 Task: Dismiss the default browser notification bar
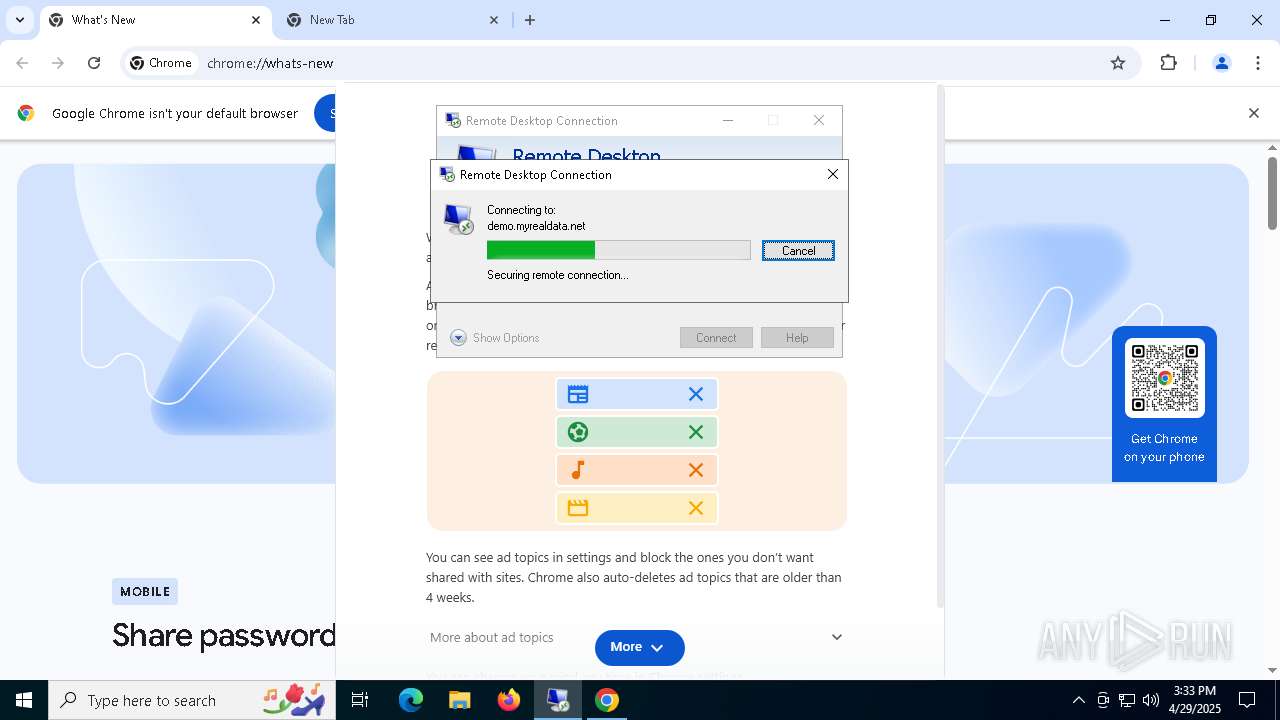click(1253, 113)
